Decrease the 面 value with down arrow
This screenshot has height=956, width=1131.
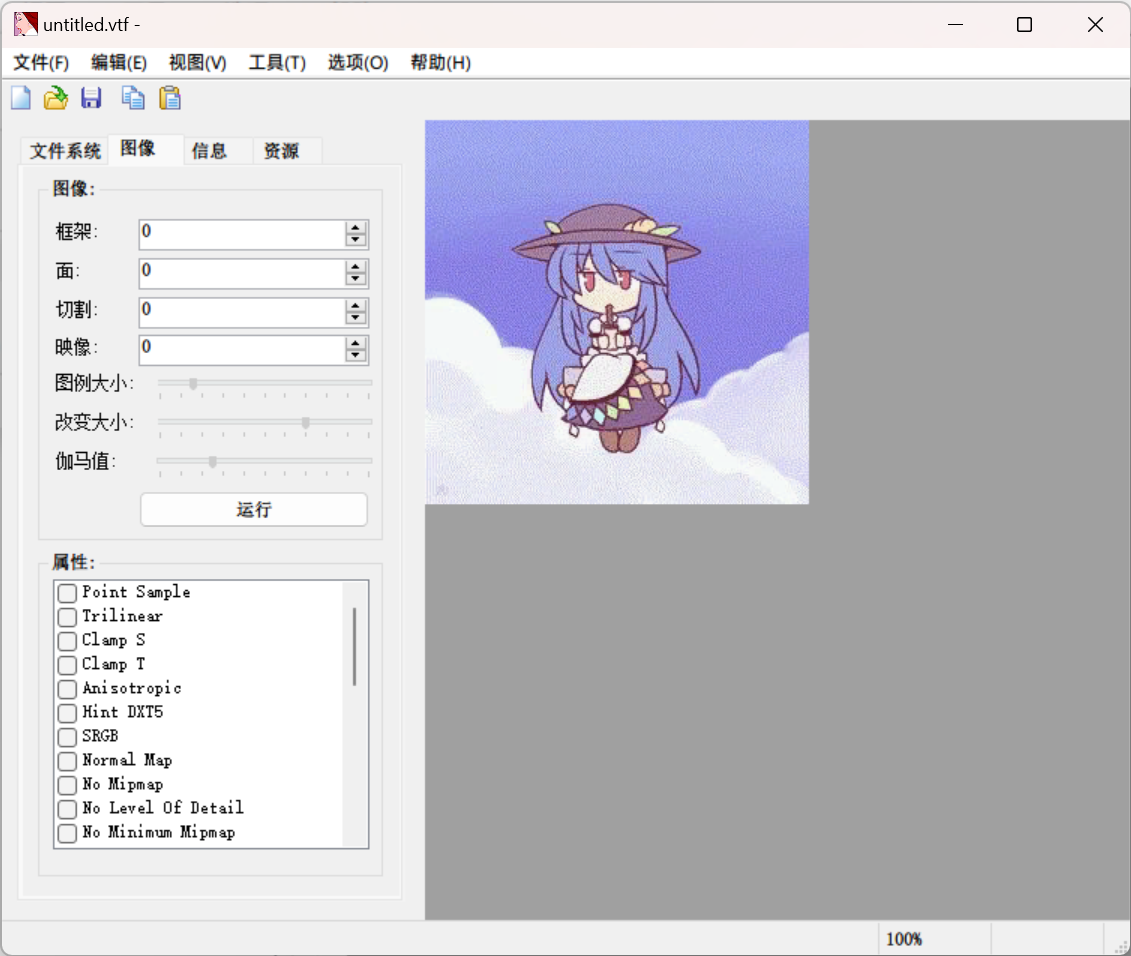(356, 280)
